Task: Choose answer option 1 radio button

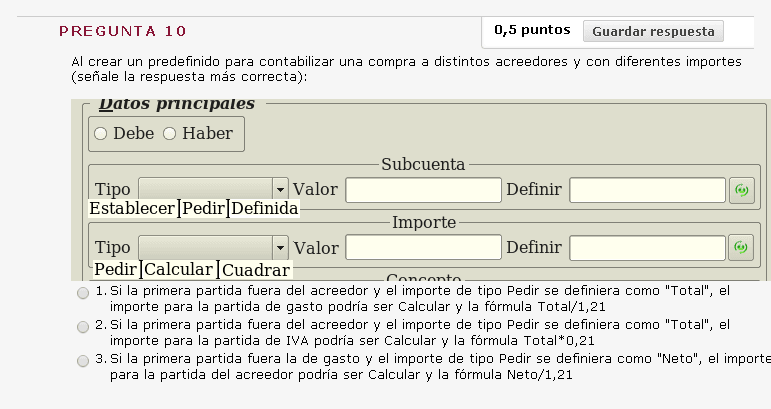Action: coord(82,292)
